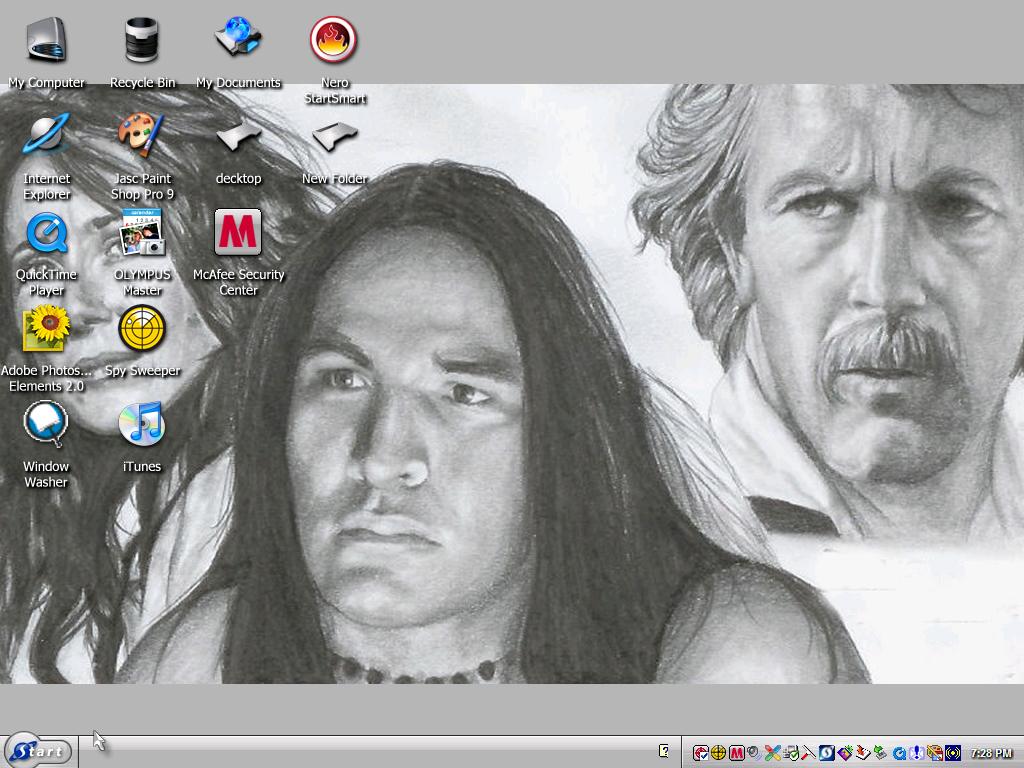The width and height of the screenshot is (1024, 768).
Task: Select the My Documents icon
Action: [238, 52]
